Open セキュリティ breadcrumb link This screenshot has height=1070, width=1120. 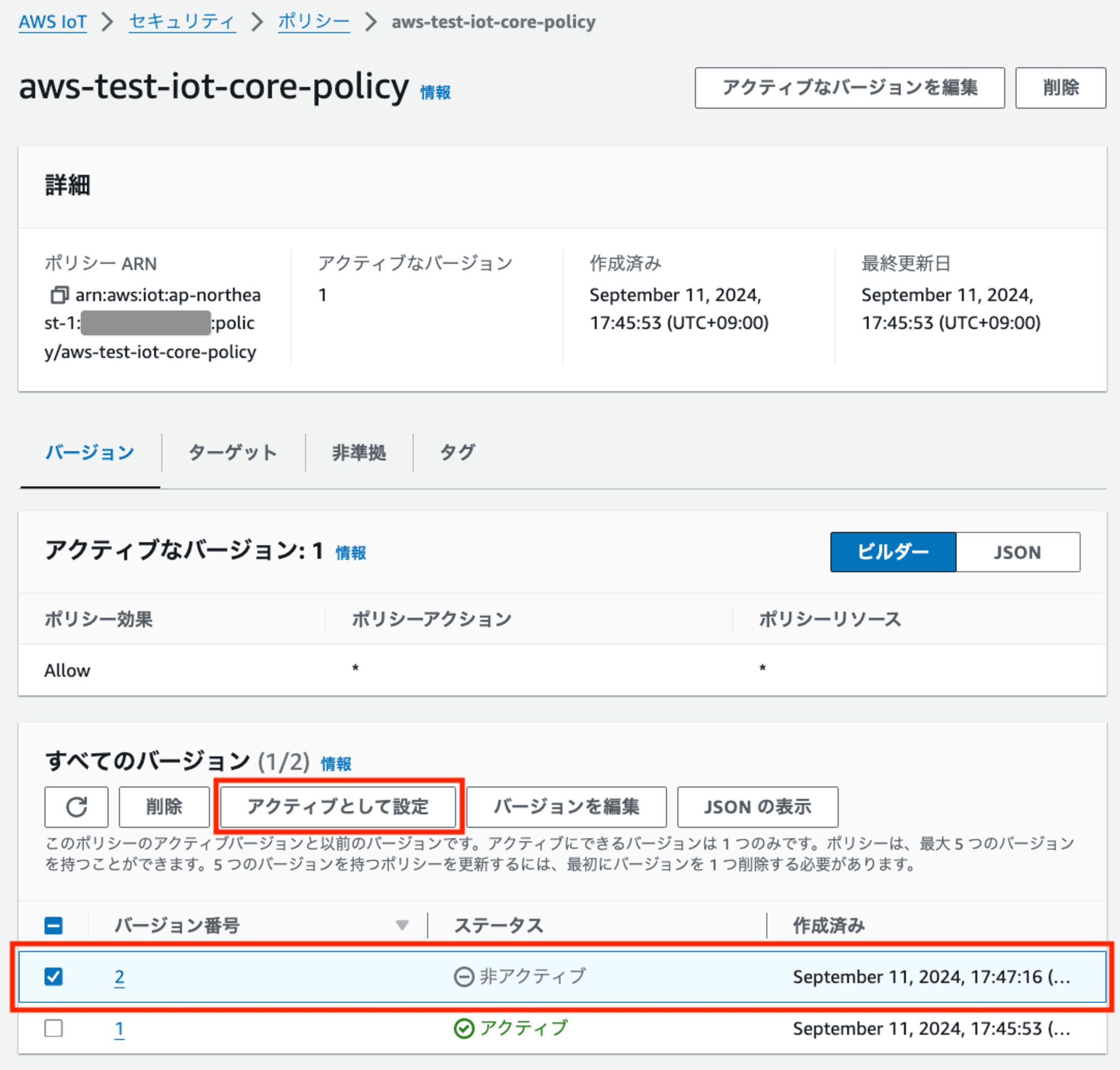pos(182,22)
